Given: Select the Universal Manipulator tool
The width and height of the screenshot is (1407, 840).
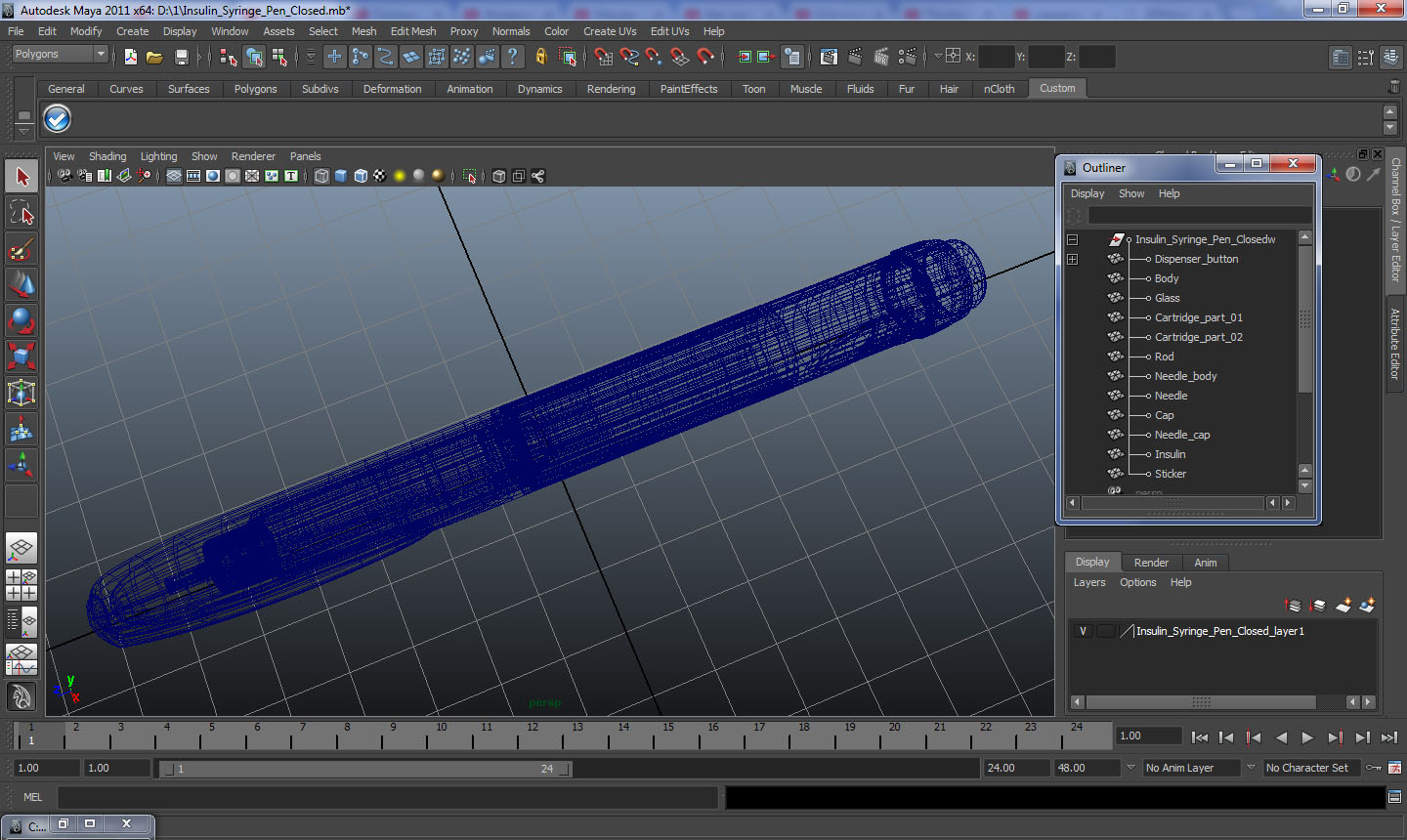Looking at the screenshot, I should [21, 393].
